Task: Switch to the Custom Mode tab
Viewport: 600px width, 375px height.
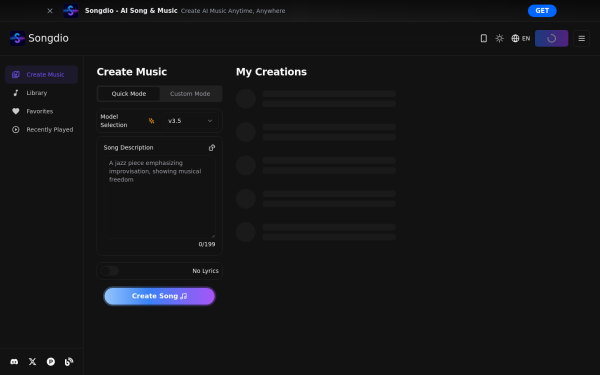Action: point(190,94)
